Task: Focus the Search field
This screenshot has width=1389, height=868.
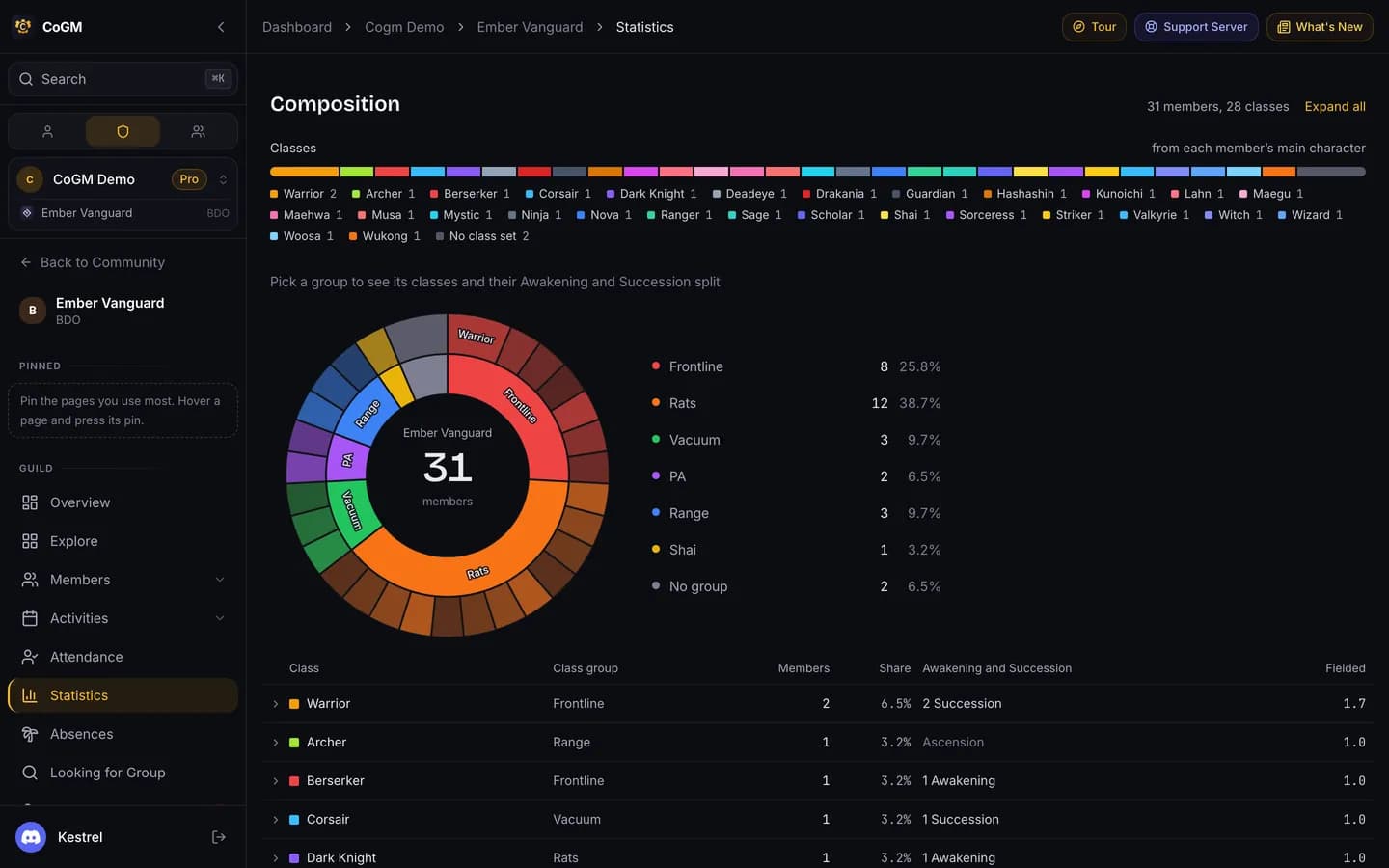Action: (123, 79)
